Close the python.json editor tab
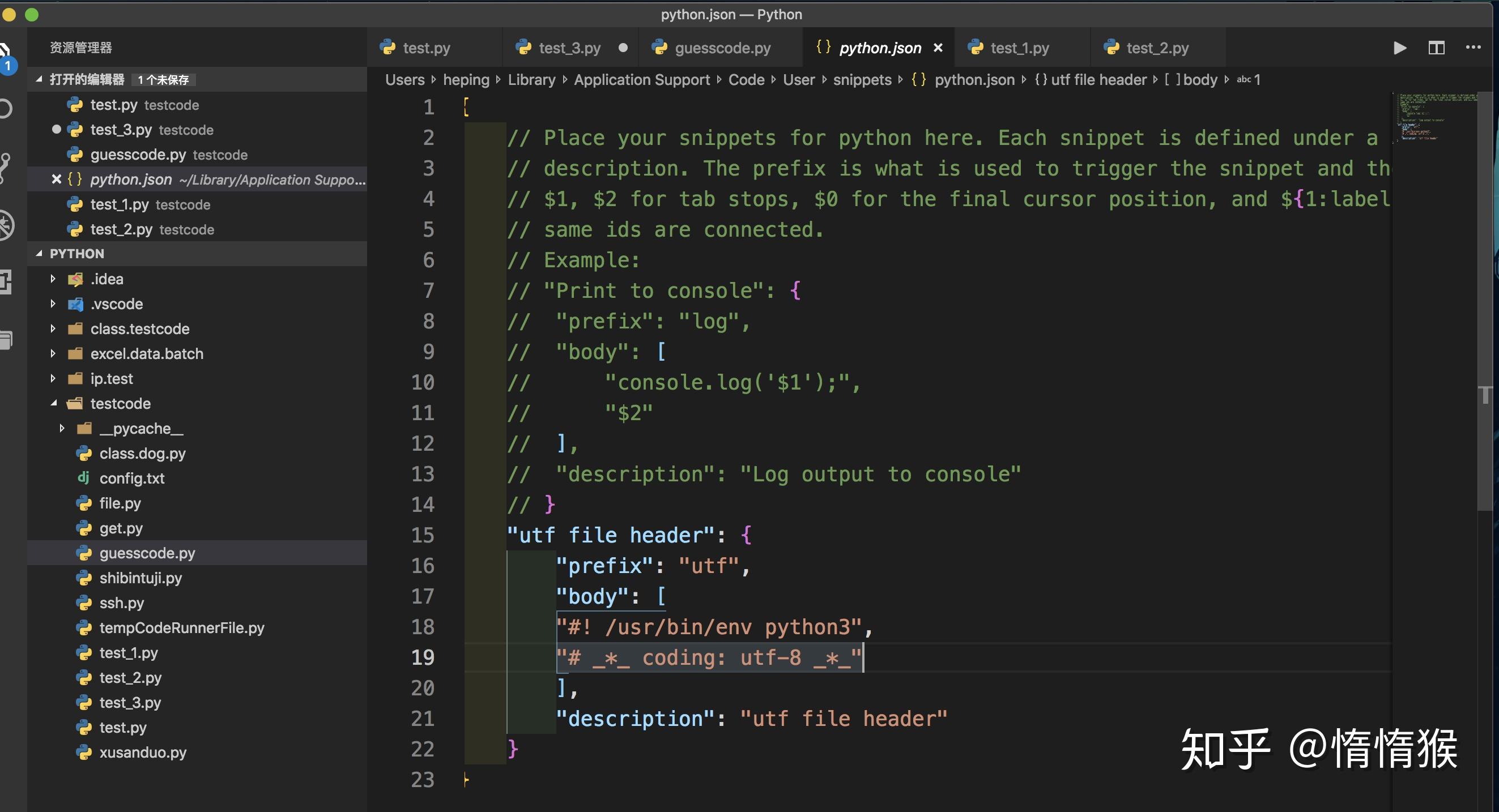 938,48
